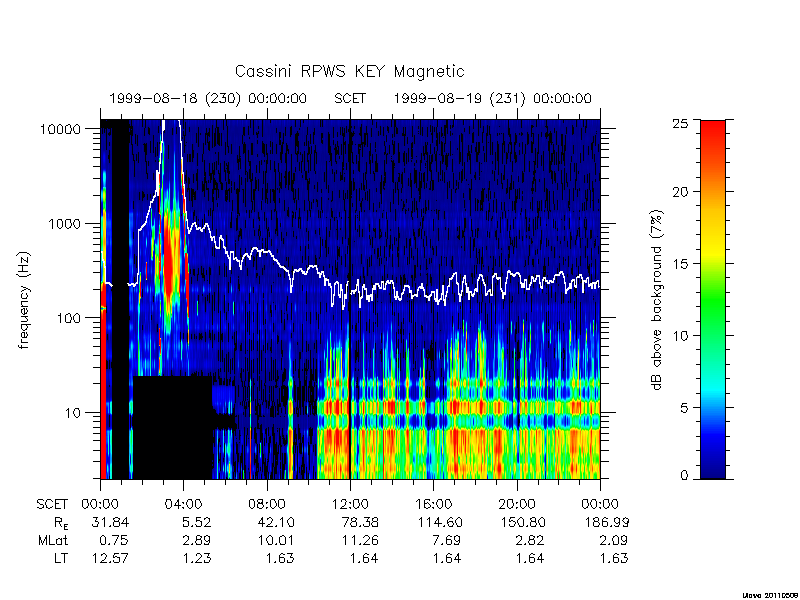Click the 20 label on the colorbar
Viewport: 800px width, 600px height.
coord(681,192)
